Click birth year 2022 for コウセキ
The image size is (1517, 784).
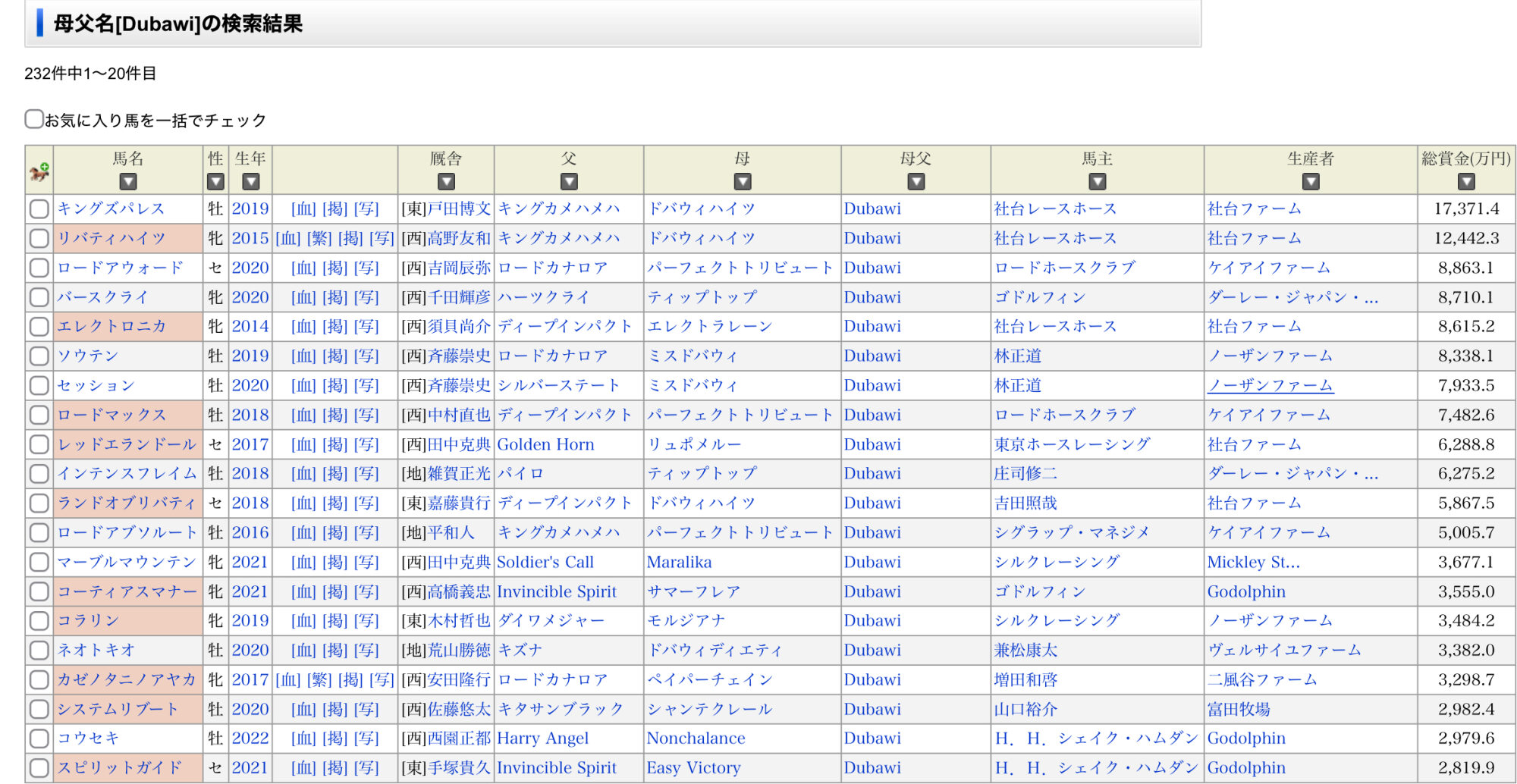[250, 739]
